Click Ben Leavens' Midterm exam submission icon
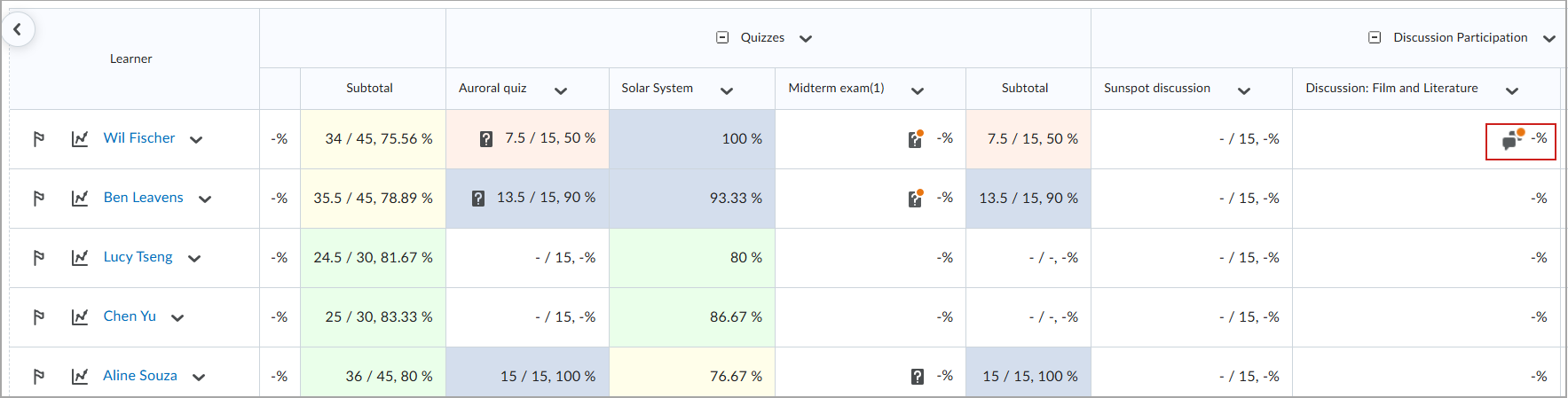The width and height of the screenshot is (1568, 398). [916, 199]
